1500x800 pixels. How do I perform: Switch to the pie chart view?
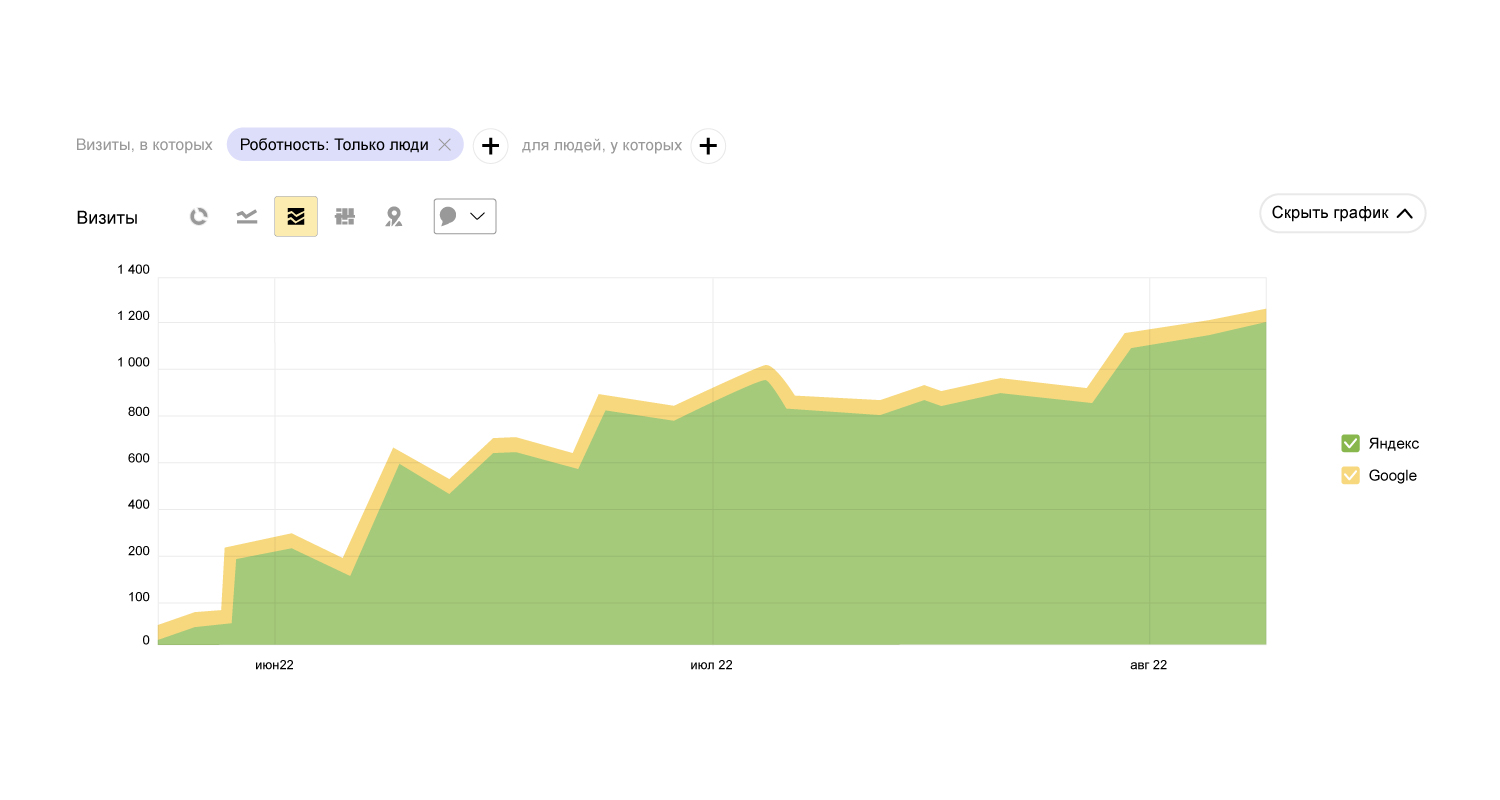tap(199, 217)
